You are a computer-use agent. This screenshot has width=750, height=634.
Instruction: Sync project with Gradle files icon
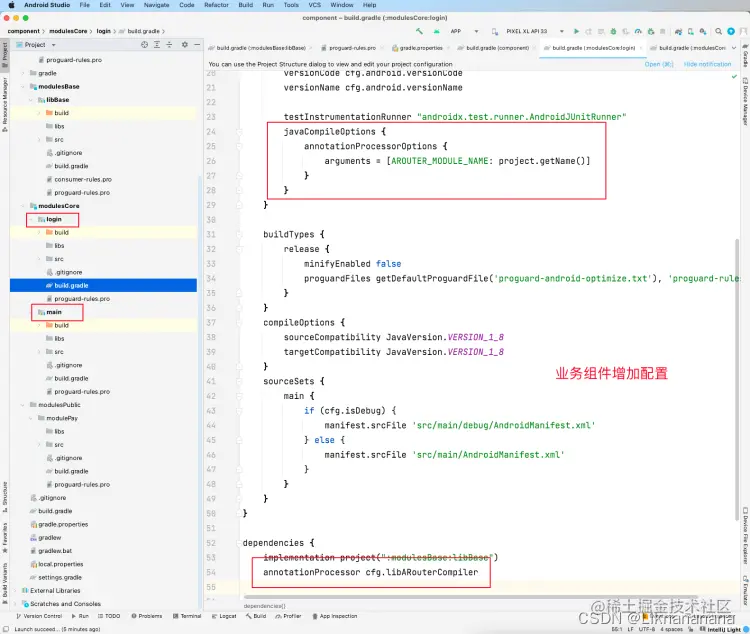(x=678, y=31)
